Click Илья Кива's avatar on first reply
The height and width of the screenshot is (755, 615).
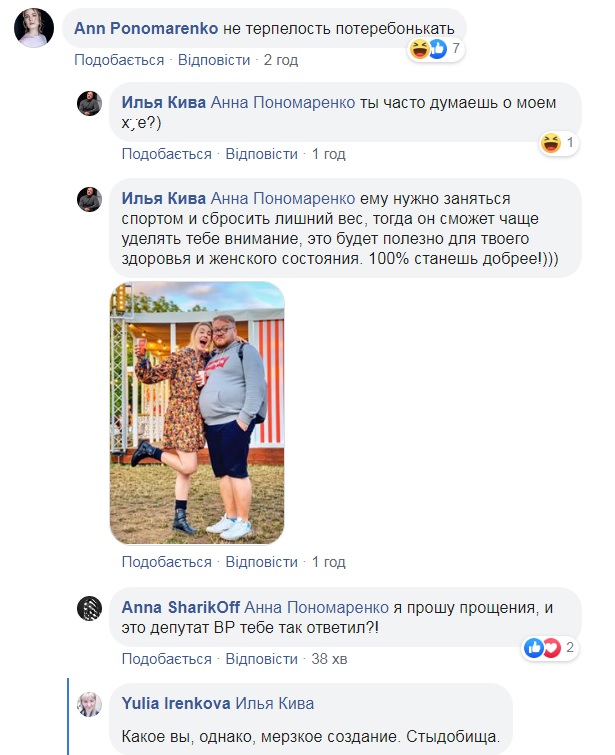(x=90, y=103)
